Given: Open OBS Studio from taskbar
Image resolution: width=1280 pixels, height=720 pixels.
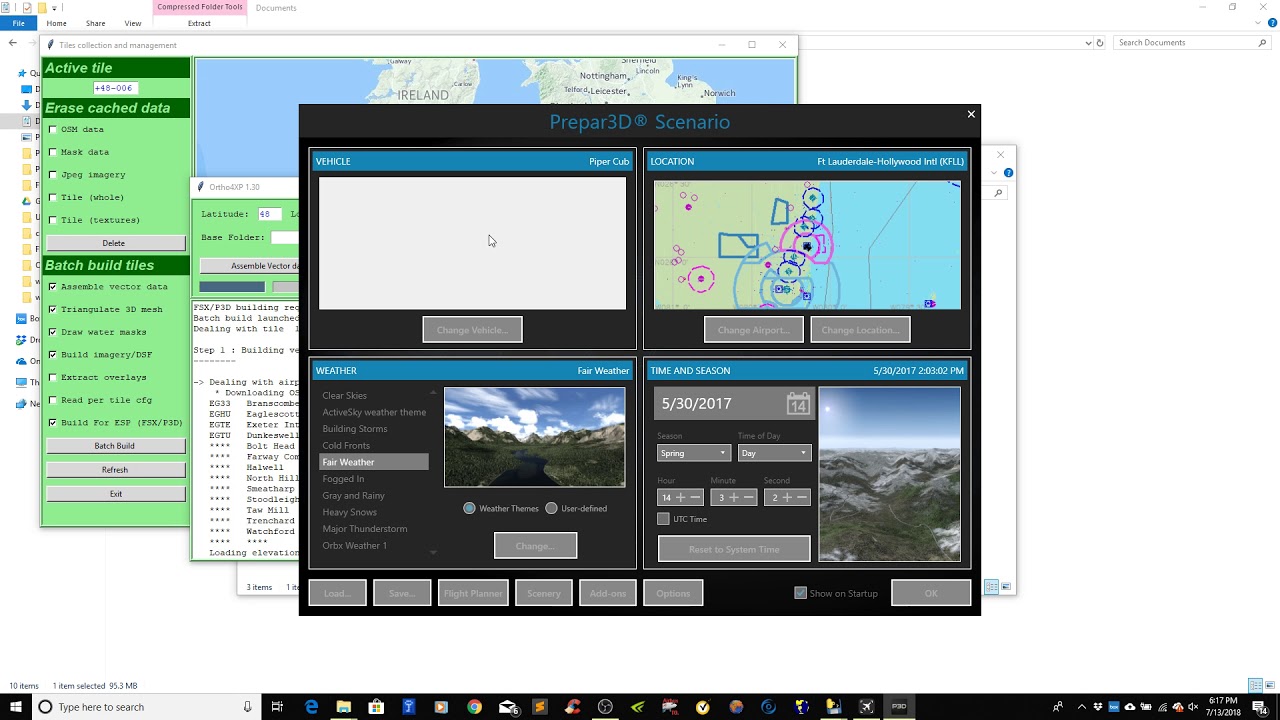Looking at the screenshot, I should click(x=605, y=707).
